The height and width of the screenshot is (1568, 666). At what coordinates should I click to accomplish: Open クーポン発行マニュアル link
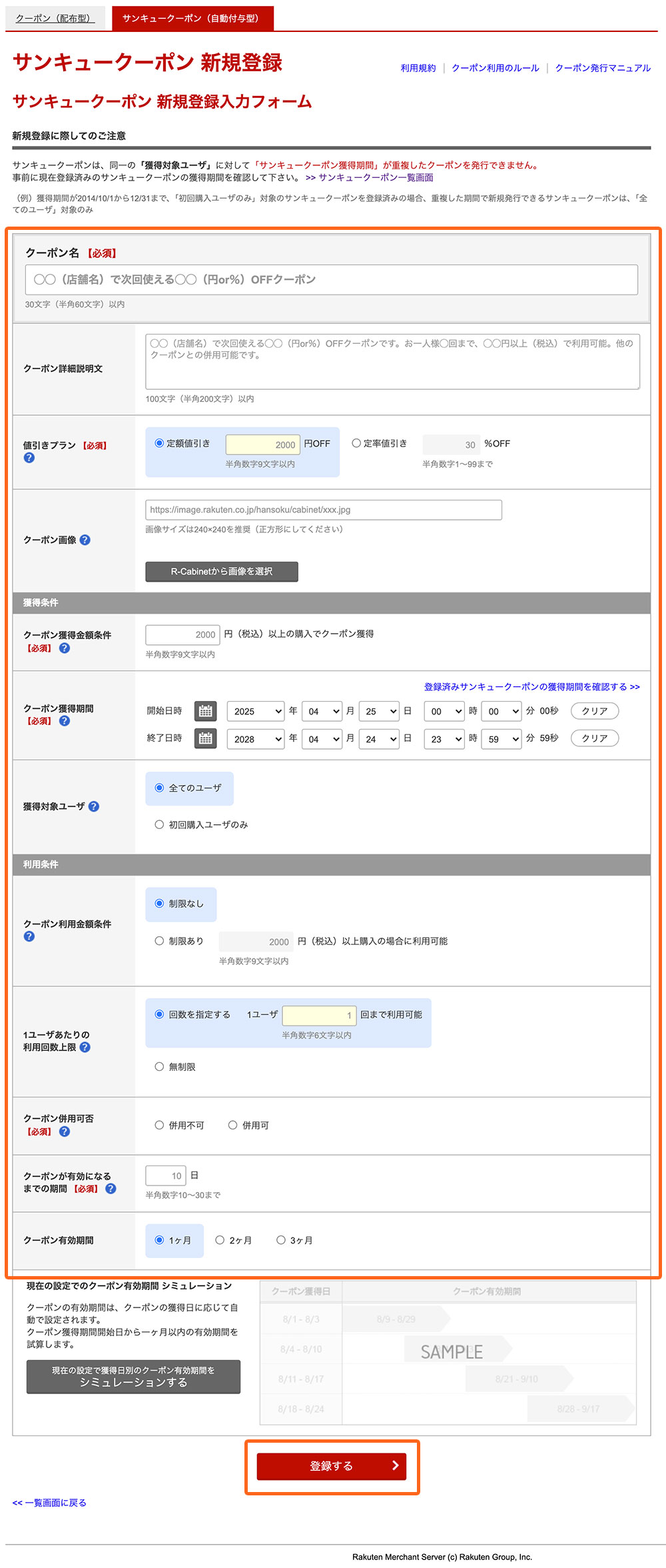pos(603,68)
